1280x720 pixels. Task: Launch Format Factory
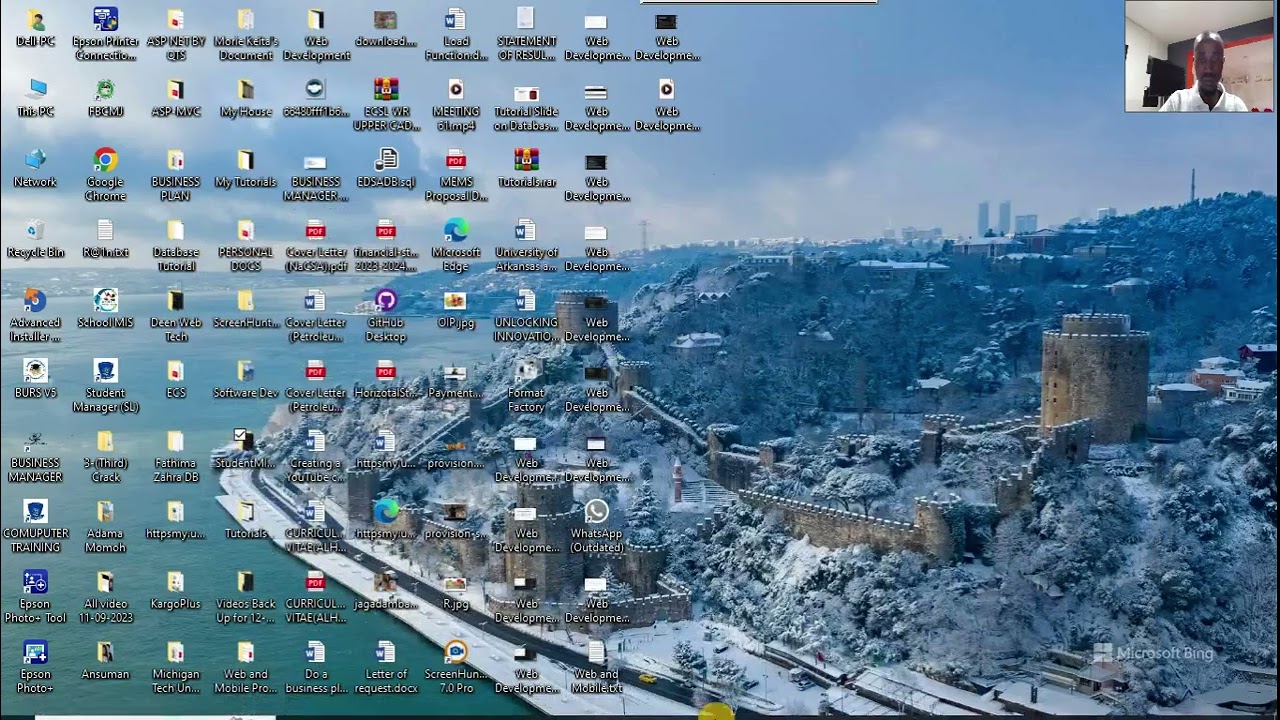tap(526, 386)
